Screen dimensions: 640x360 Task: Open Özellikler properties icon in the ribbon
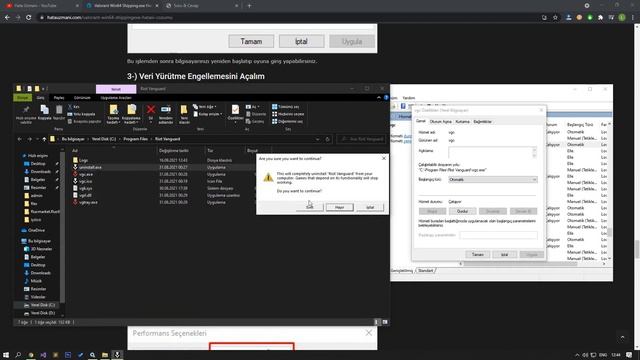click(235, 109)
